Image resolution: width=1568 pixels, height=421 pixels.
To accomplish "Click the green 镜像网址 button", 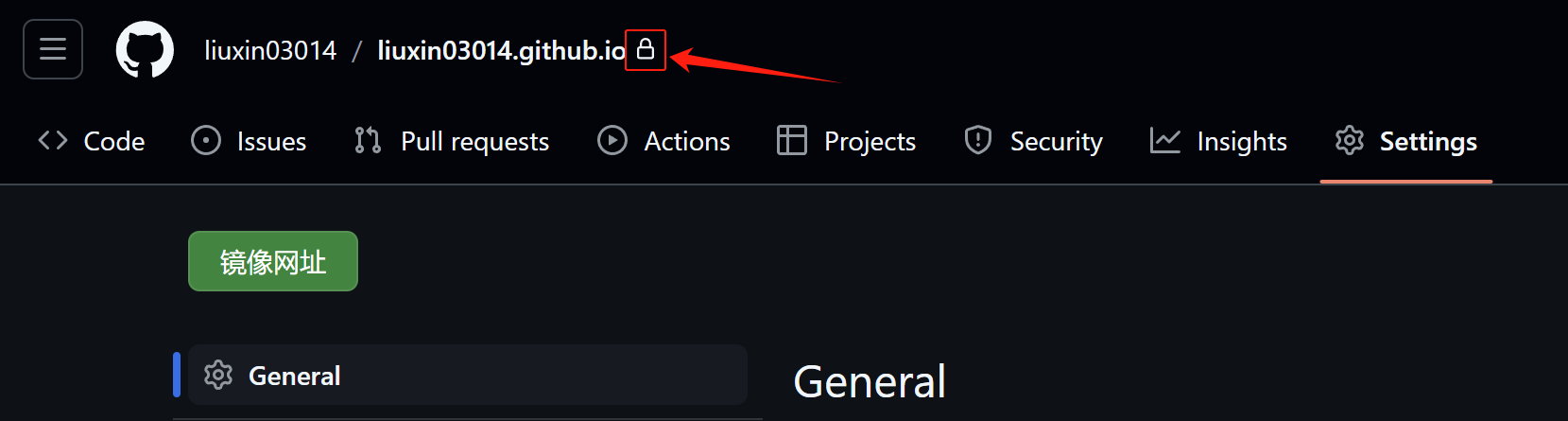I will click(x=273, y=261).
